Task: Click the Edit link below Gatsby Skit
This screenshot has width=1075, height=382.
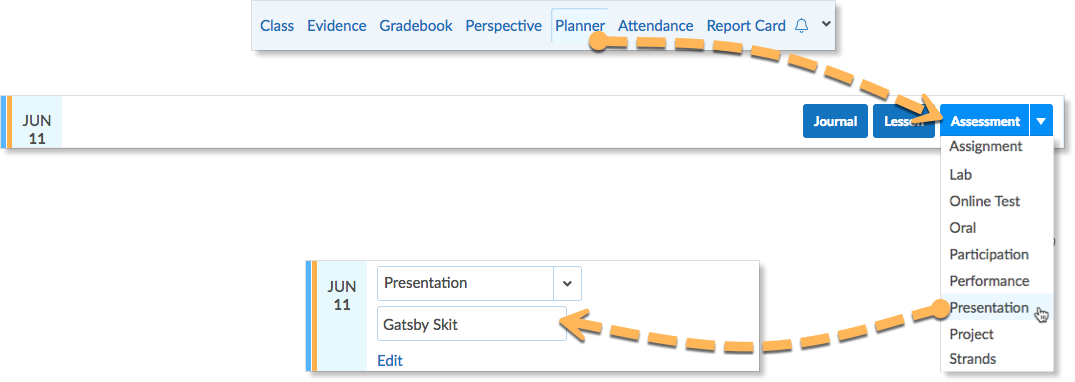Action: pyautogui.click(x=390, y=361)
